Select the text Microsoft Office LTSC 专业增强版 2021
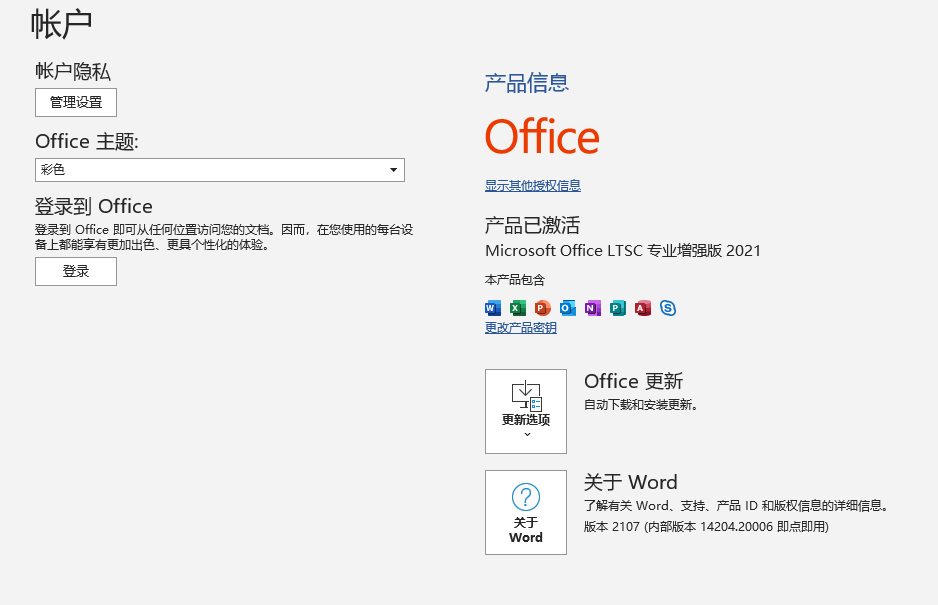The width and height of the screenshot is (938, 605). (623, 251)
